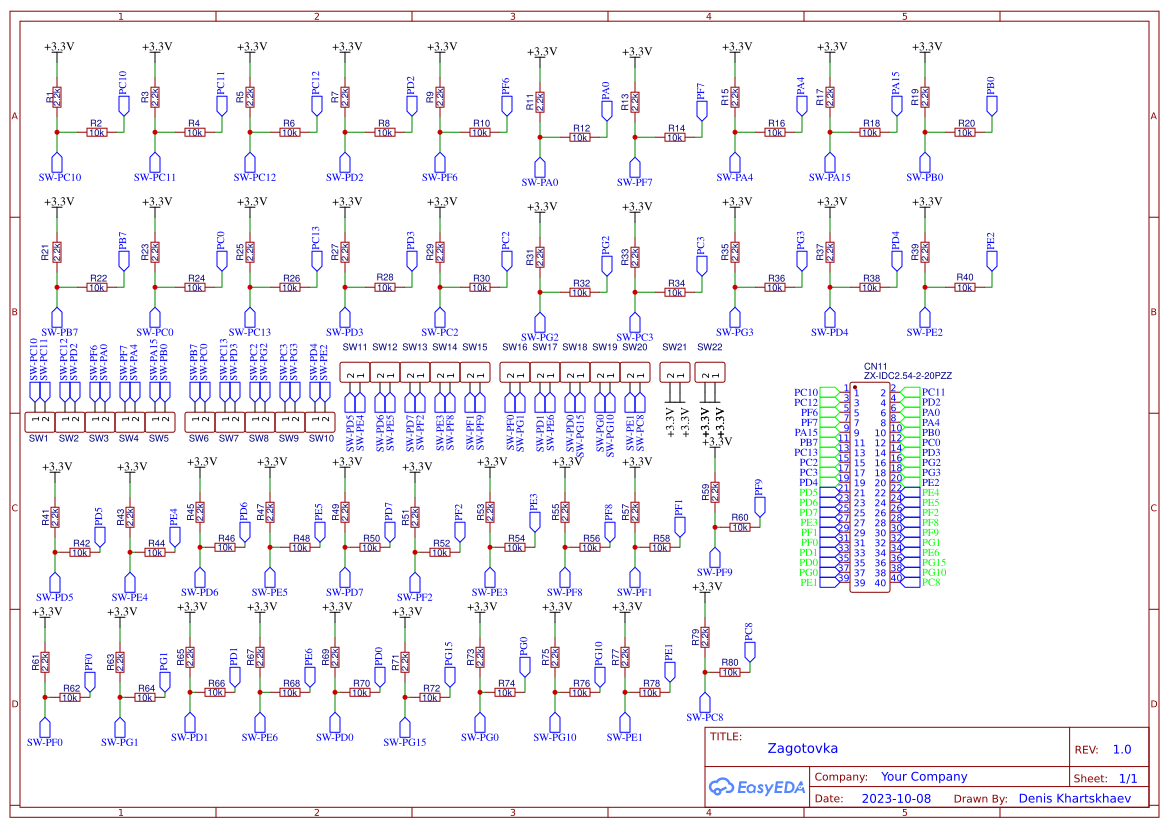Select resistor R59 2.2k
The width and height of the screenshot is (1169, 829).
pos(715,492)
